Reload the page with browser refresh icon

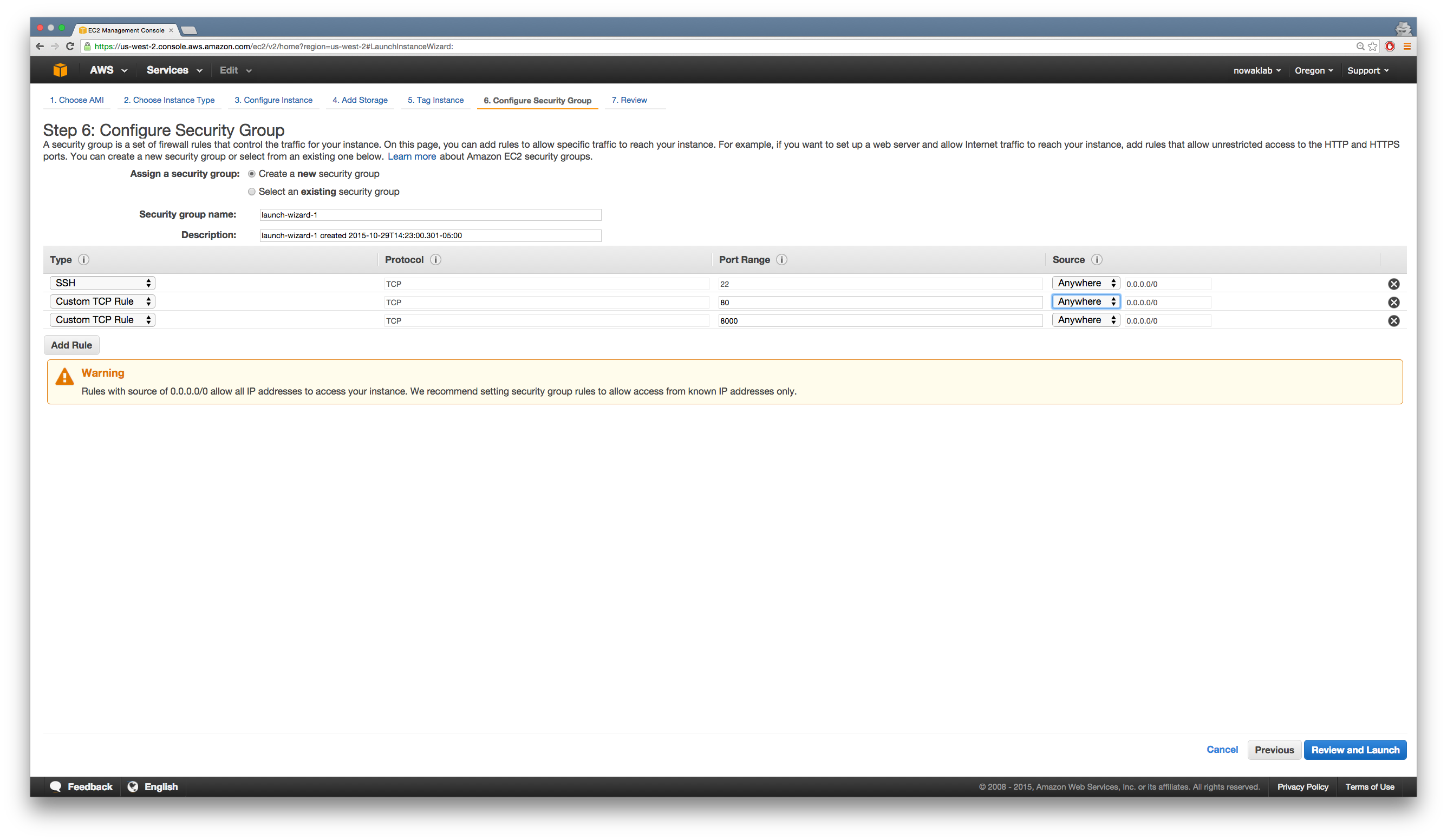tap(70, 47)
